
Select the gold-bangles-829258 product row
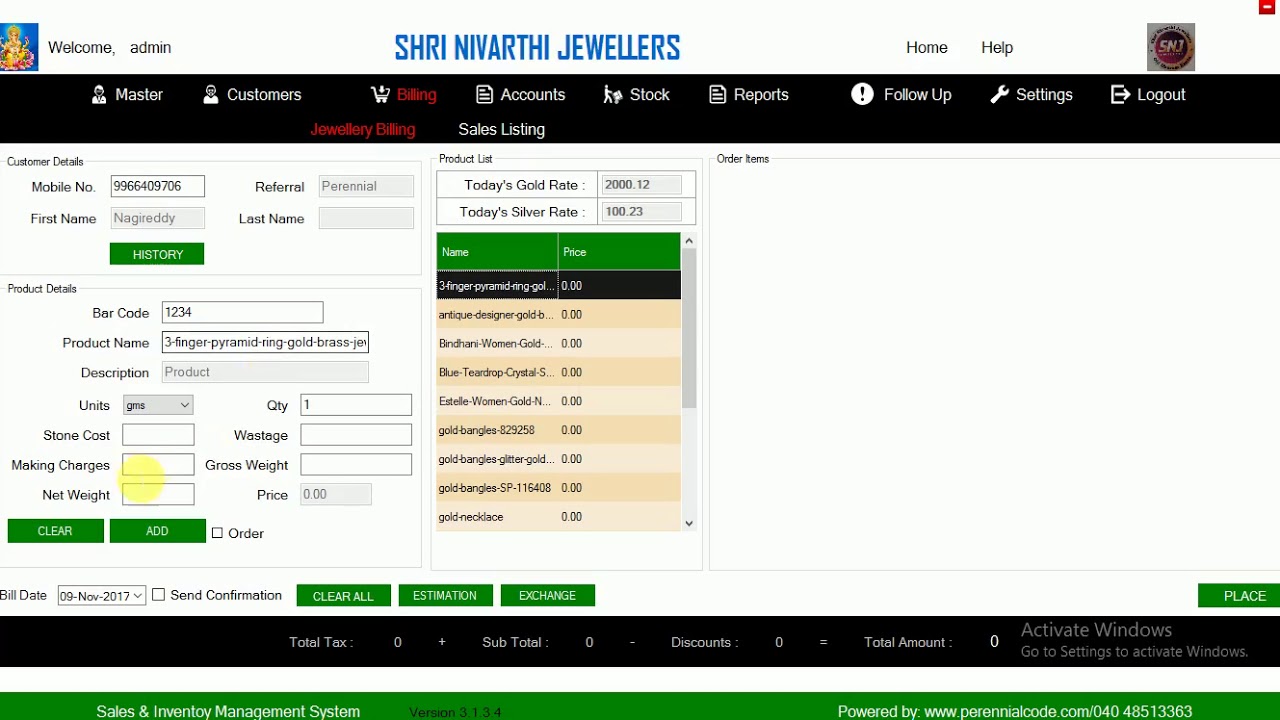[x=559, y=431]
